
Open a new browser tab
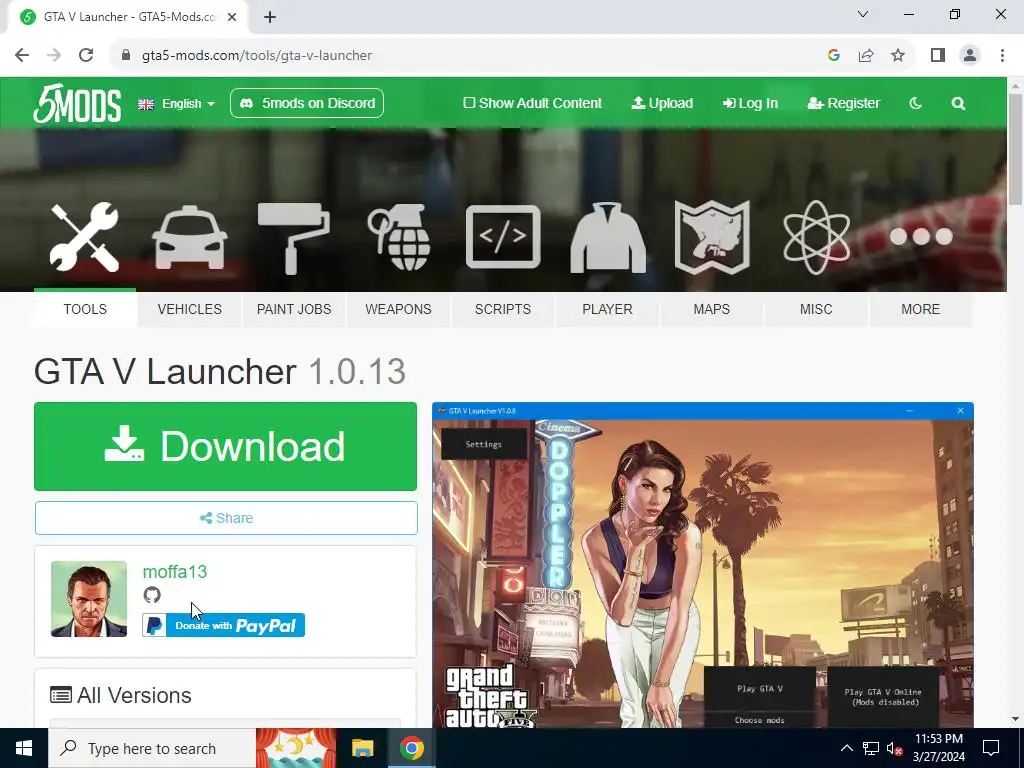pyautogui.click(x=270, y=17)
